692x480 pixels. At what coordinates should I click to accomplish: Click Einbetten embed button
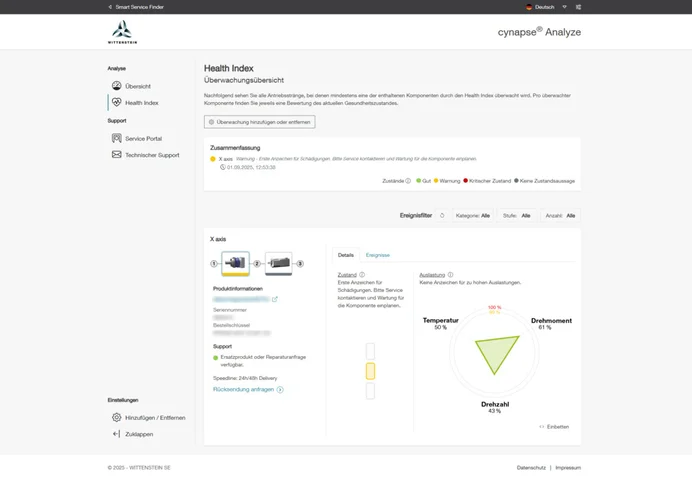[x=554, y=427]
